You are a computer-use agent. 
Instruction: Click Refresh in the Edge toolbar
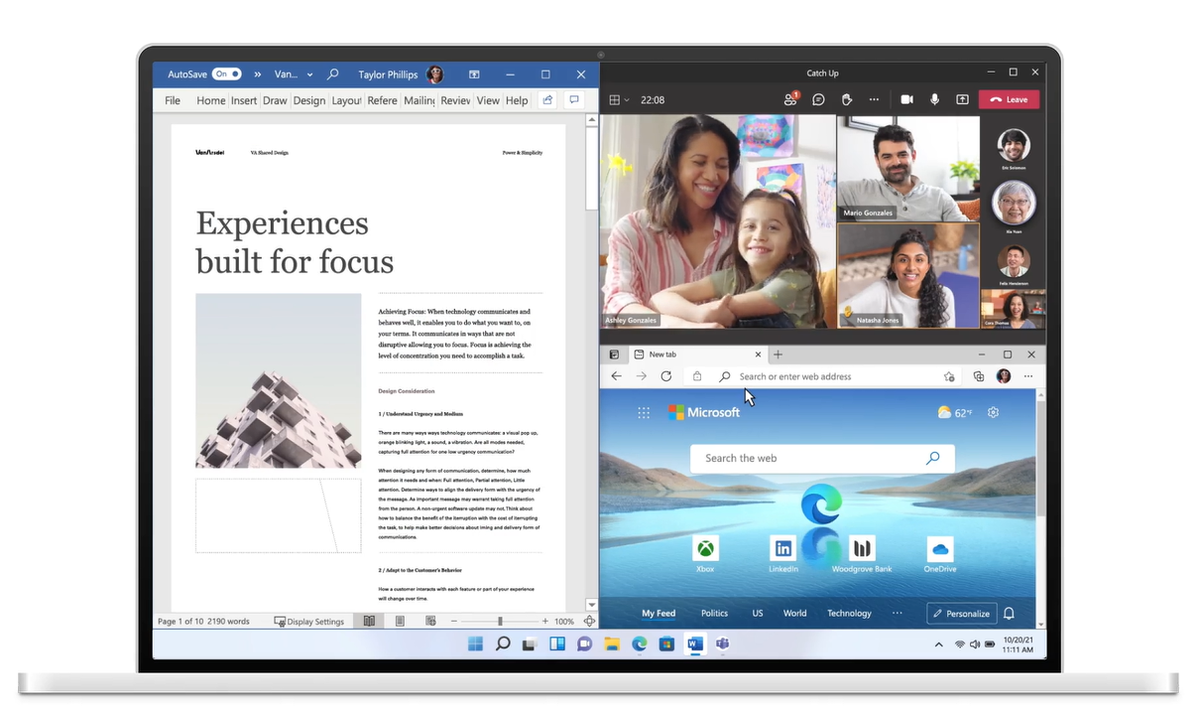[666, 376]
